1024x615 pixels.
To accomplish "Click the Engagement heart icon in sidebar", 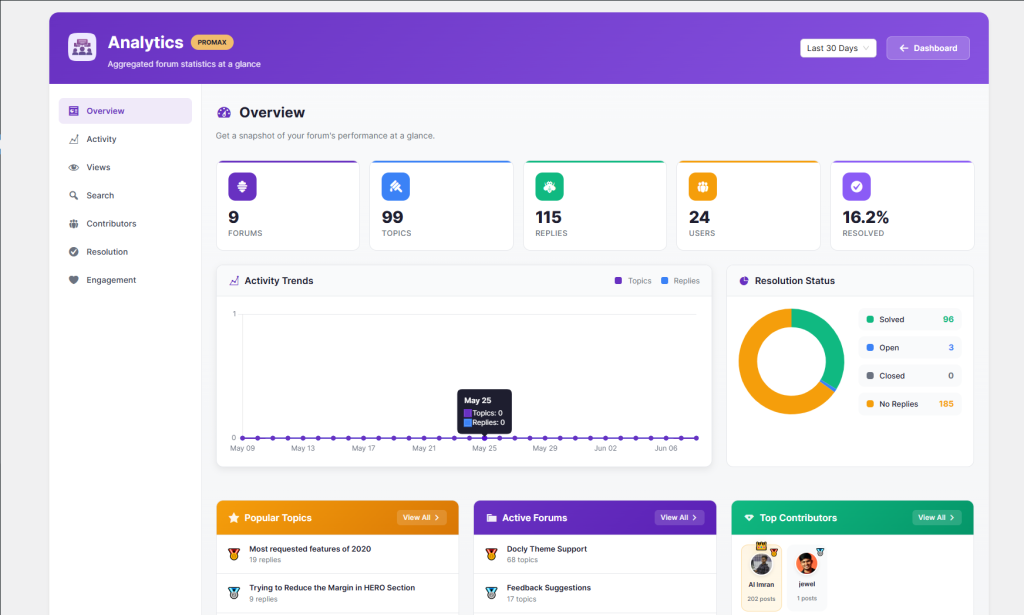I will 74,280.
